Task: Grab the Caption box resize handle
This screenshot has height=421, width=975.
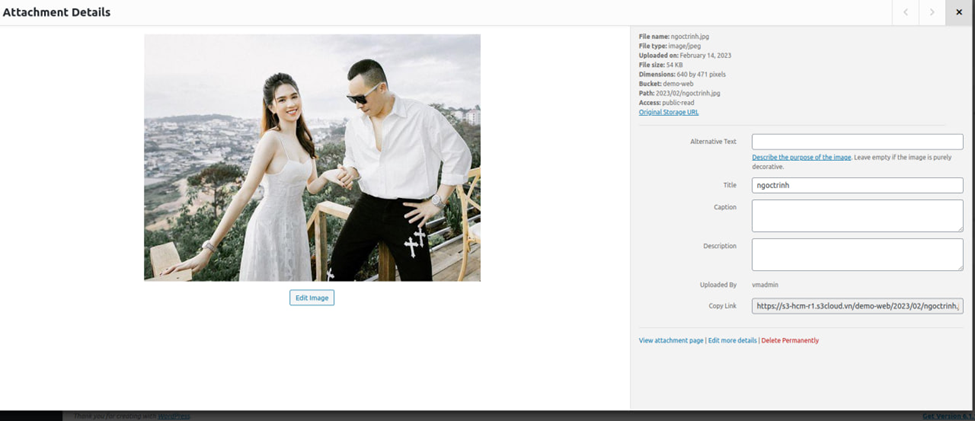Action: tap(960, 229)
